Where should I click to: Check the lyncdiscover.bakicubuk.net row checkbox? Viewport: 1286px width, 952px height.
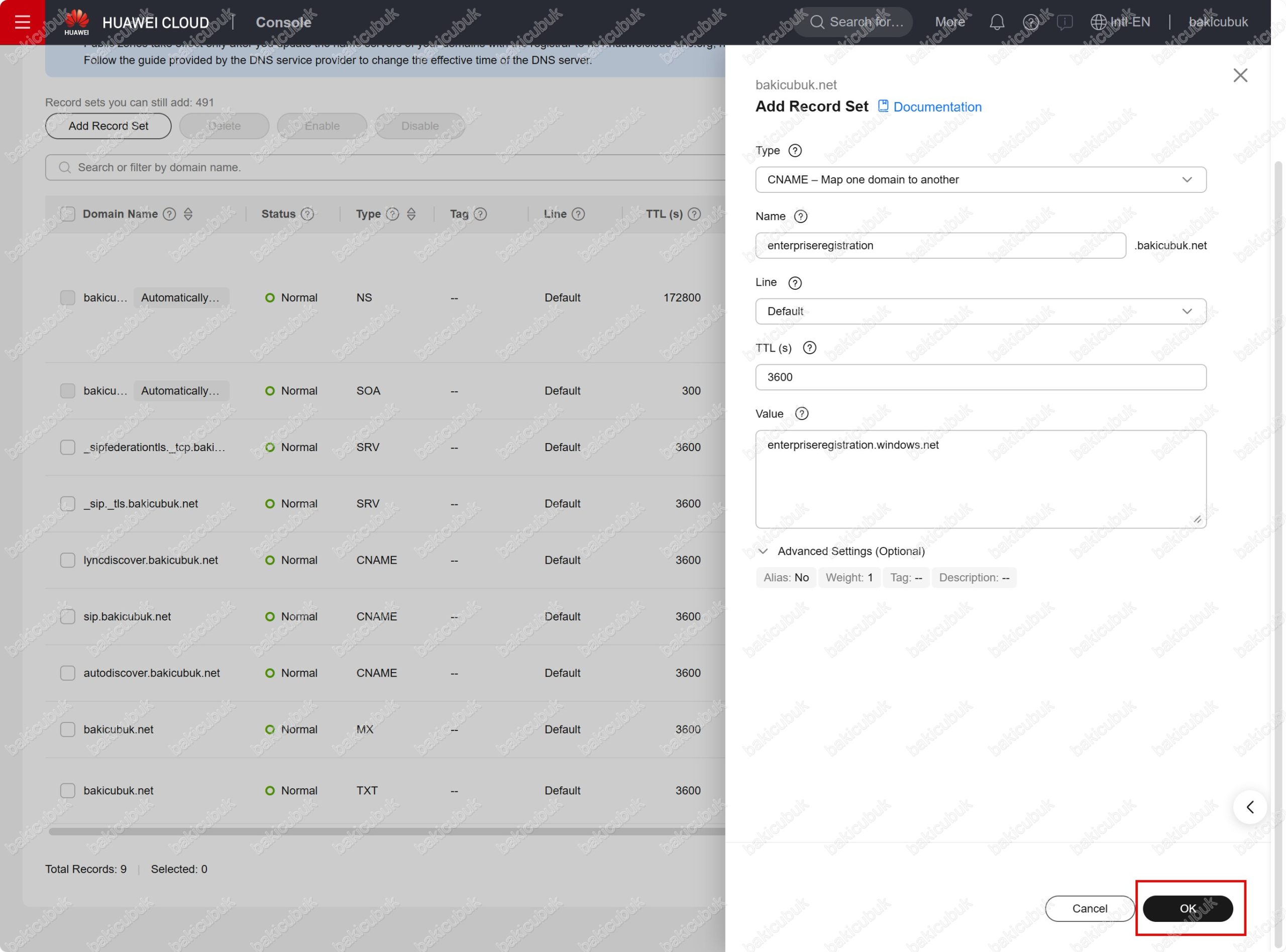67,560
